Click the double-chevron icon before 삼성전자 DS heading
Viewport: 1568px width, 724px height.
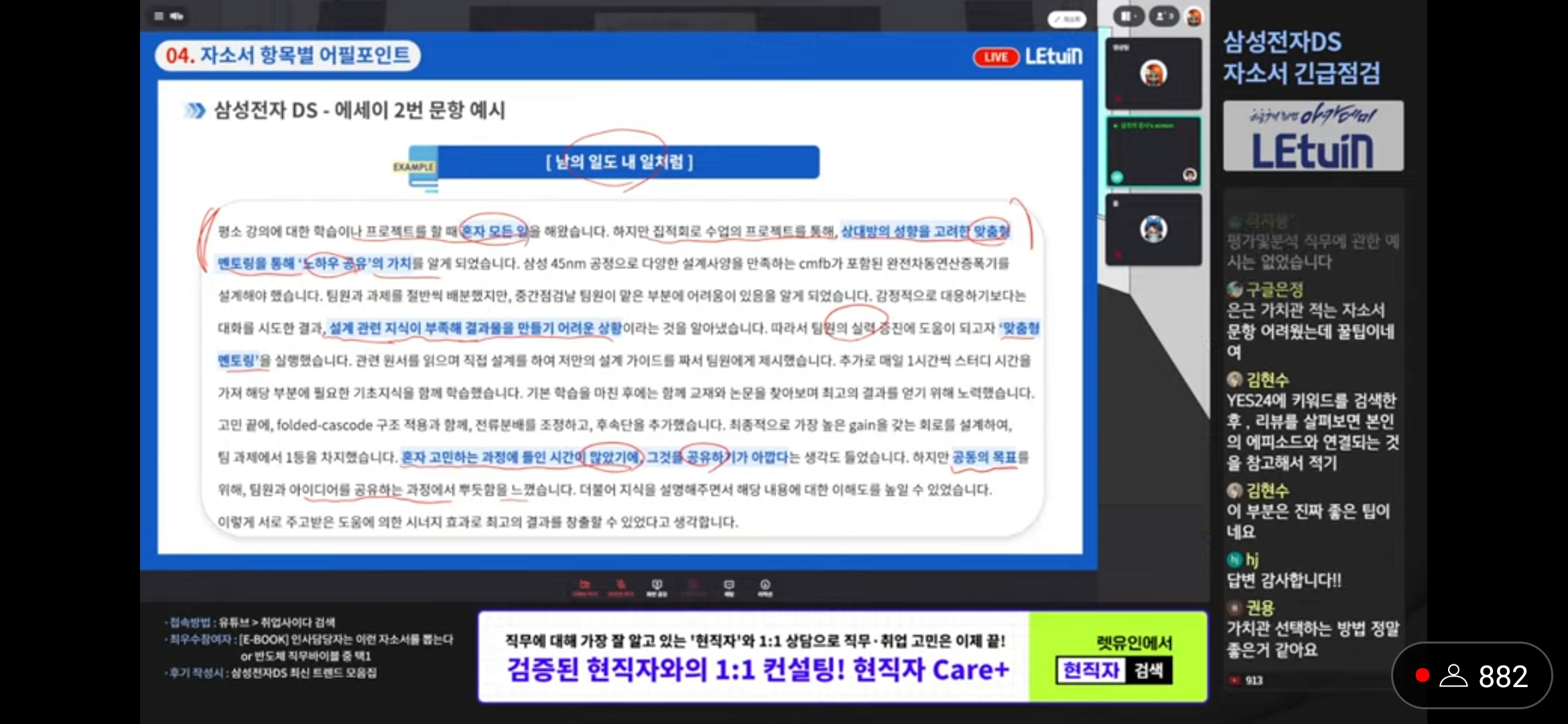pos(195,110)
